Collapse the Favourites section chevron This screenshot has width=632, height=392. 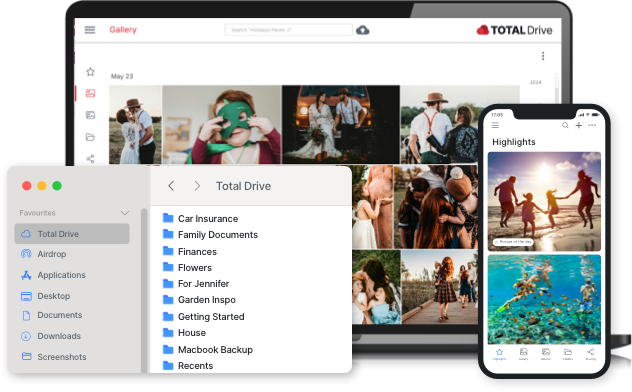click(x=125, y=213)
